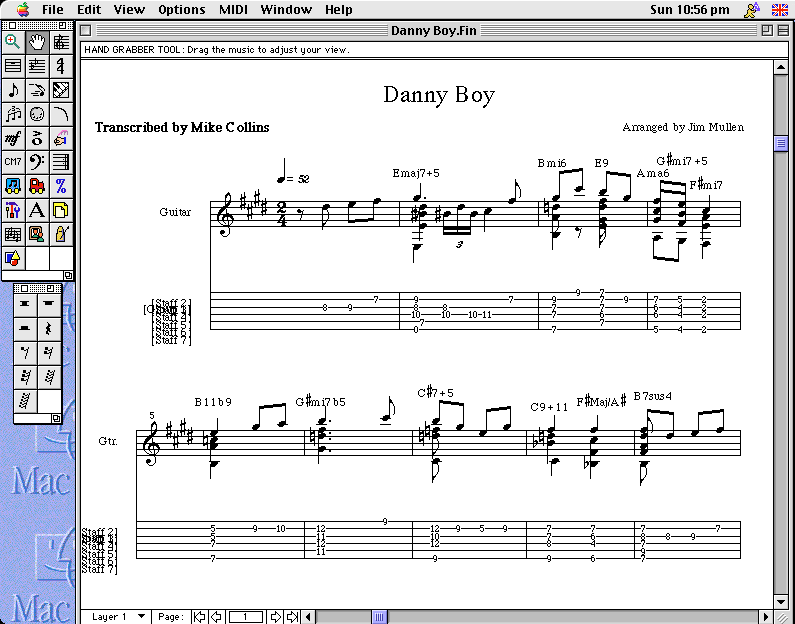Open the Options menu
795x624 pixels.
182,10
